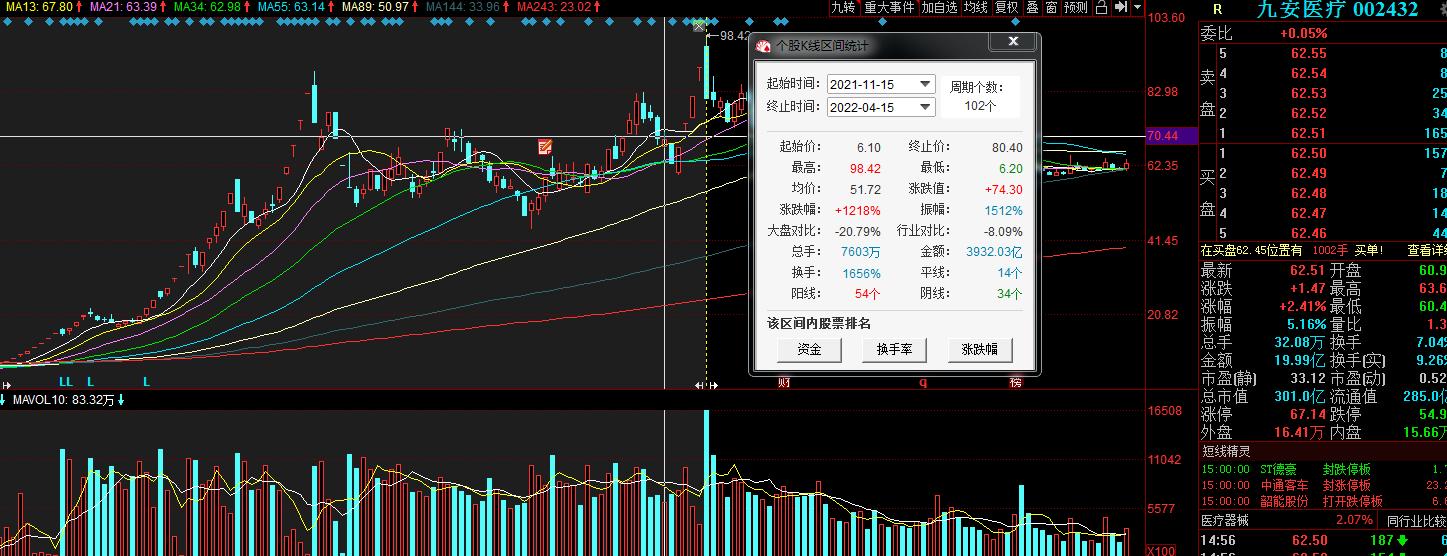Click the MA21 indicator label
1447x556 pixels.
tap(124, 7)
